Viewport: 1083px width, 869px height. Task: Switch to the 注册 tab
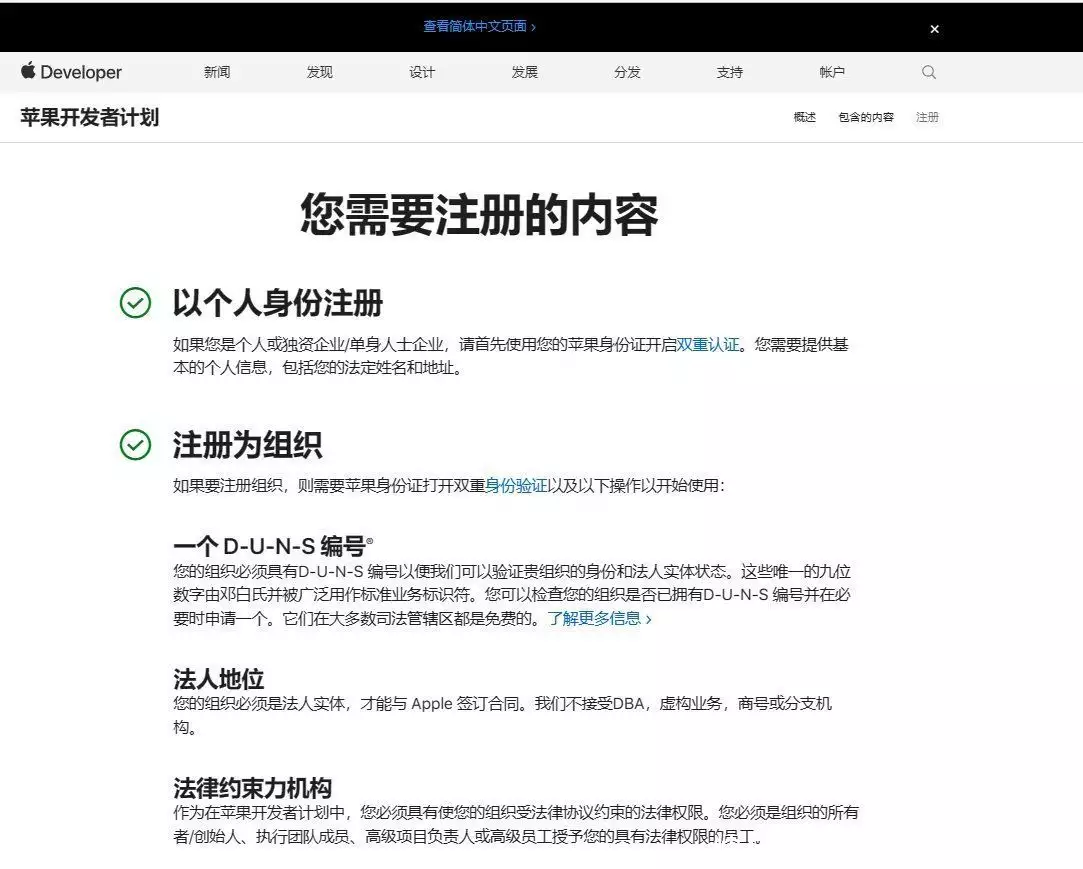(927, 117)
